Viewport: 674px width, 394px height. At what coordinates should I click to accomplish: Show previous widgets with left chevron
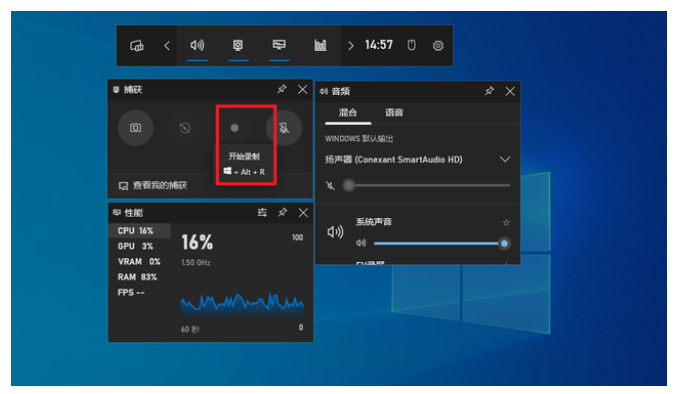click(167, 46)
